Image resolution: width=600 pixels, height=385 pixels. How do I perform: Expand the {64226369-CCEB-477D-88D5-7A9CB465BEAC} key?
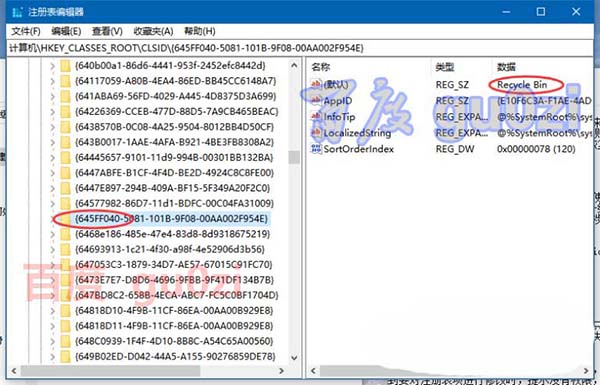pyautogui.click(x=53, y=112)
